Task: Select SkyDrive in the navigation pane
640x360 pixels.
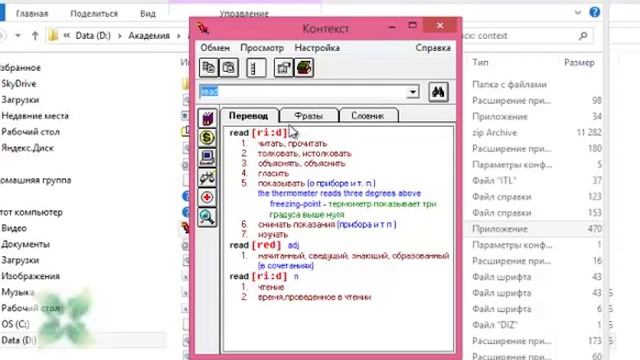Action: 19,84
